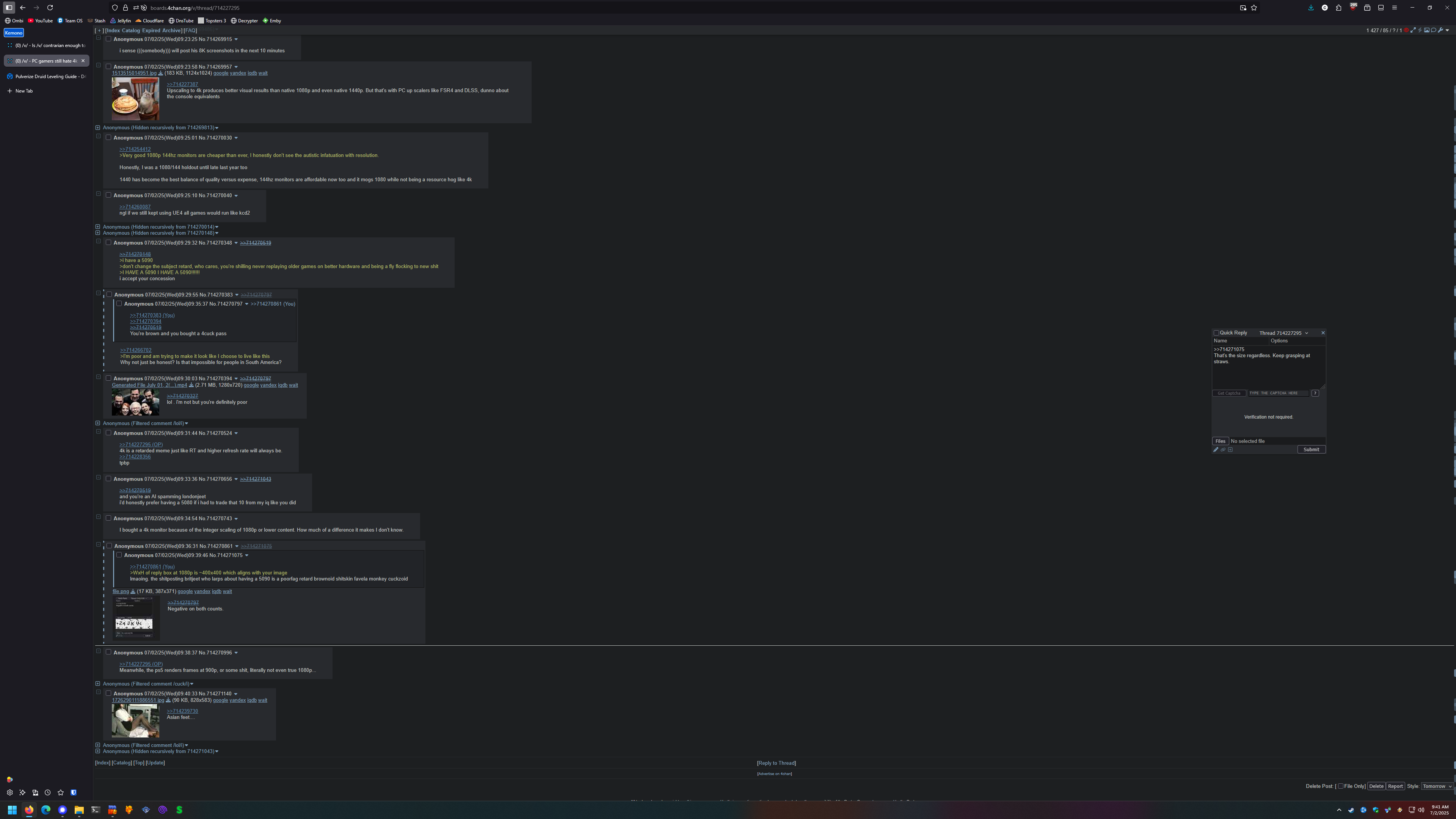Download 1513515014951.jpg via download icon
Screen dimensions: 1456x819
coord(160,73)
